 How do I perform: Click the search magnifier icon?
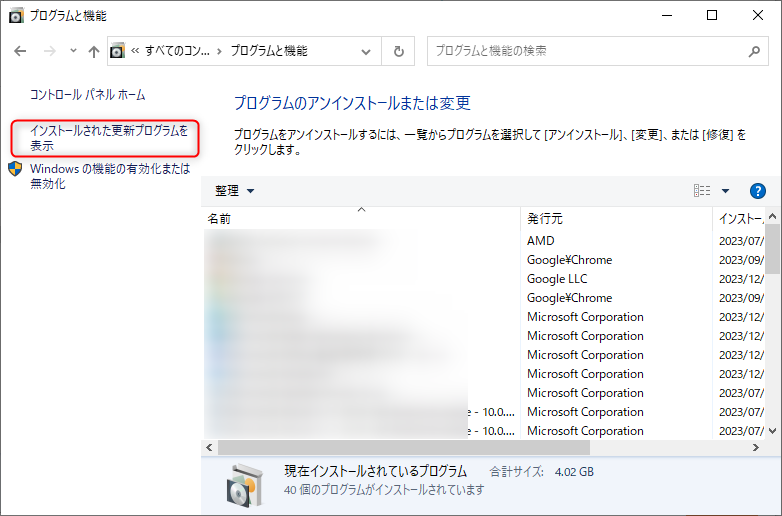pyautogui.click(x=754, y=51)
